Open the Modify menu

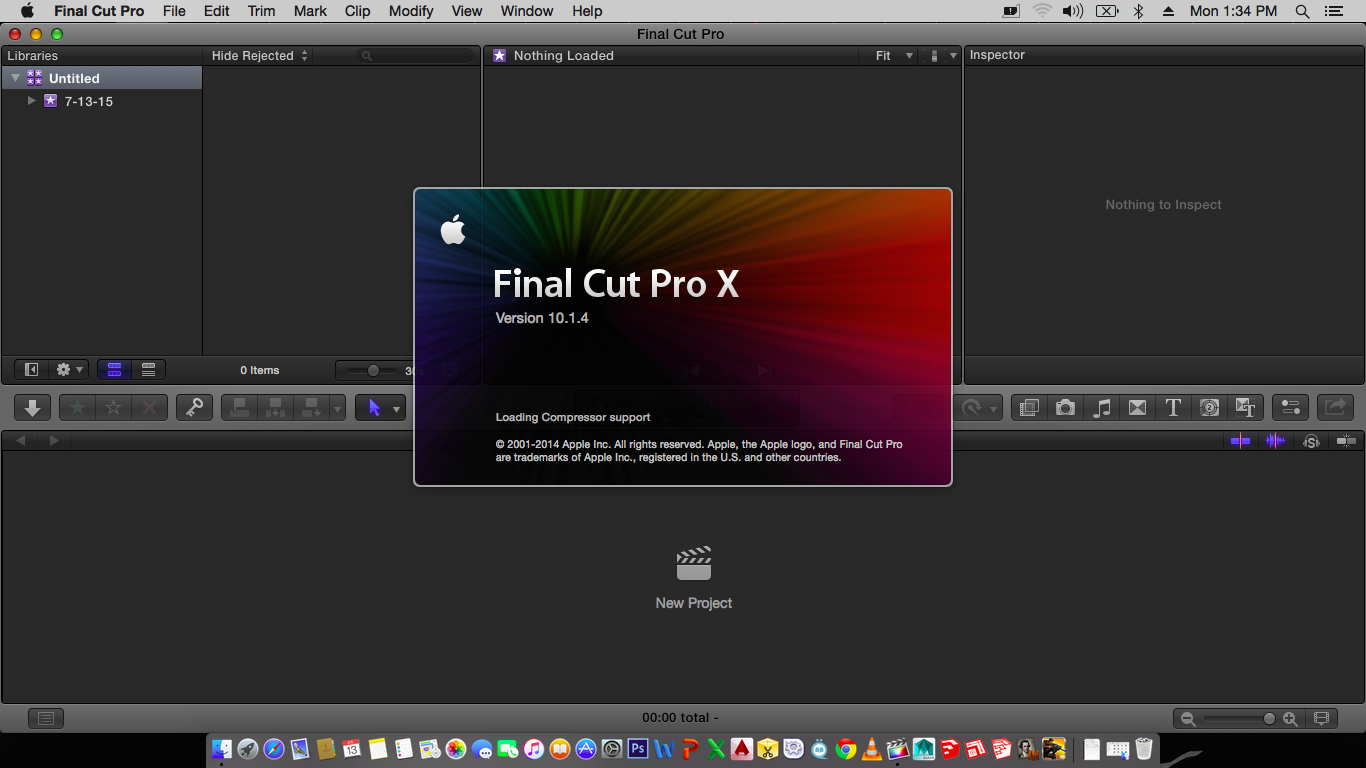click(410, 11)
